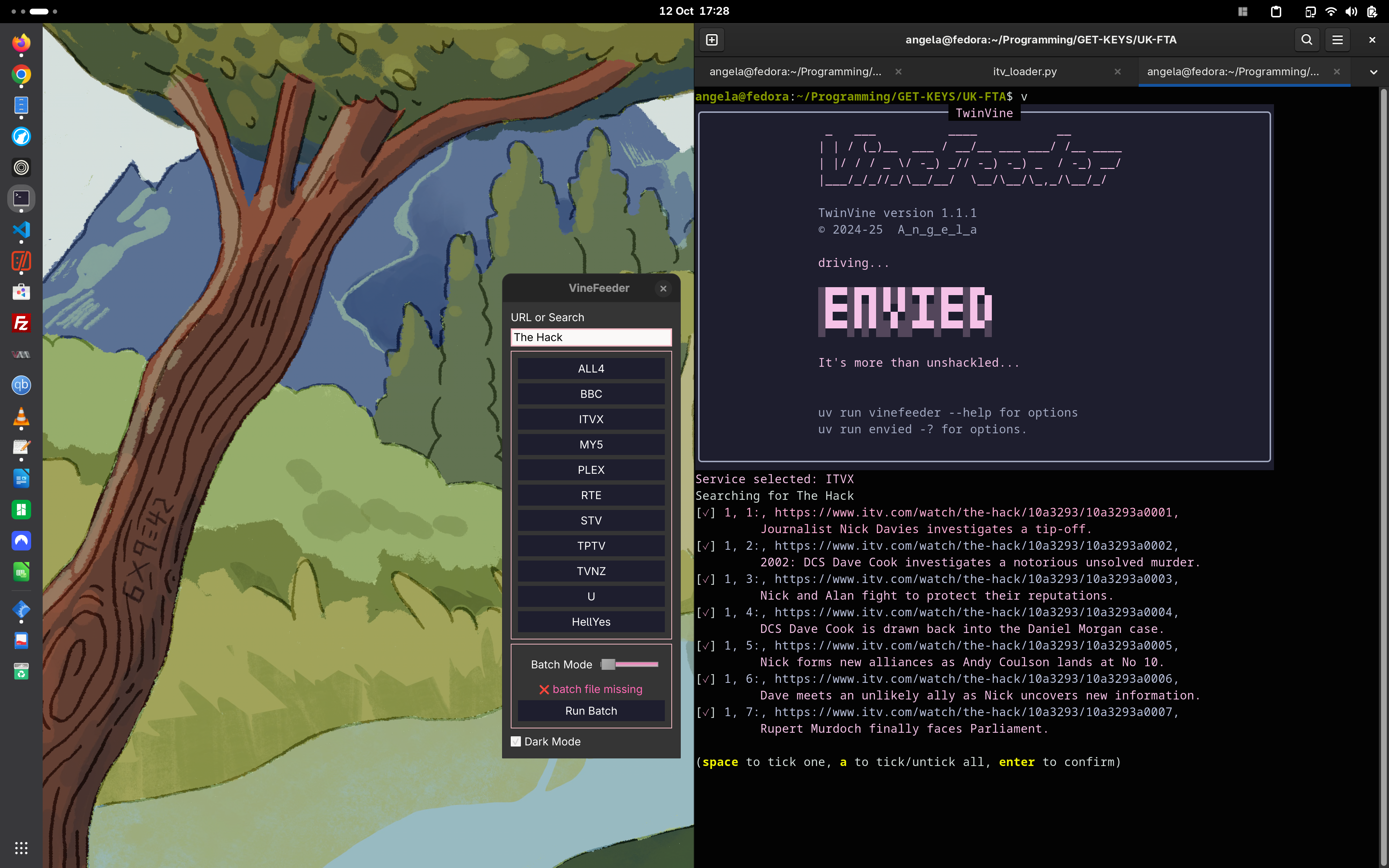Screen dimensions: 1389x868
Task: Open the clock calendar dropdown
Action: coord(694,12)
